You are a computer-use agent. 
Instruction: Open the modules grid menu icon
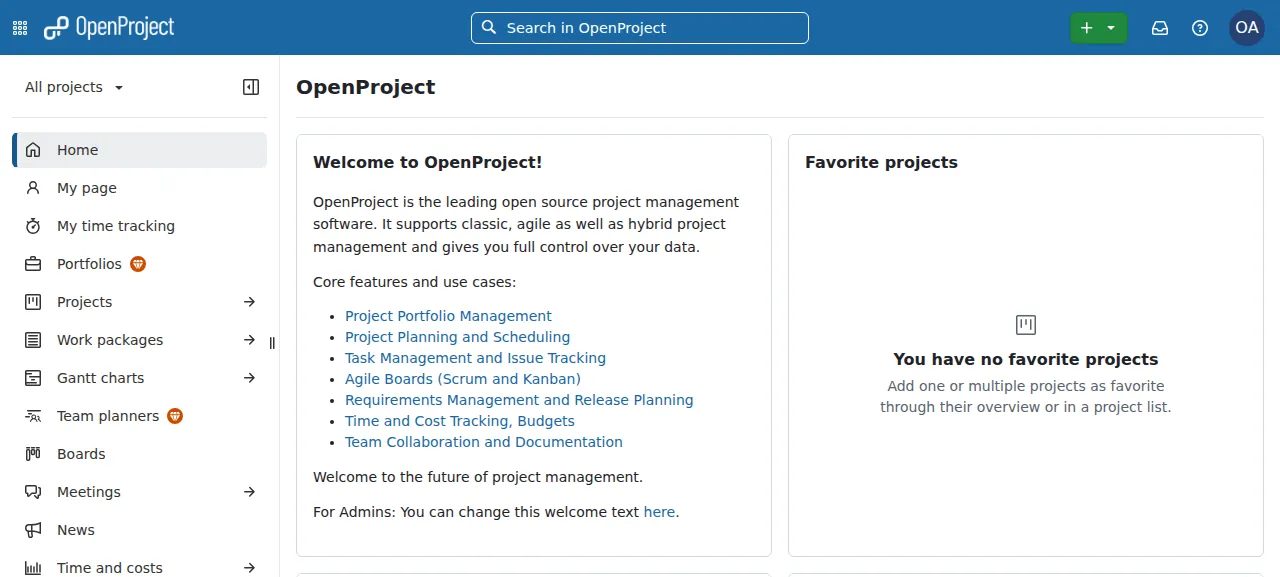[20, 28]
